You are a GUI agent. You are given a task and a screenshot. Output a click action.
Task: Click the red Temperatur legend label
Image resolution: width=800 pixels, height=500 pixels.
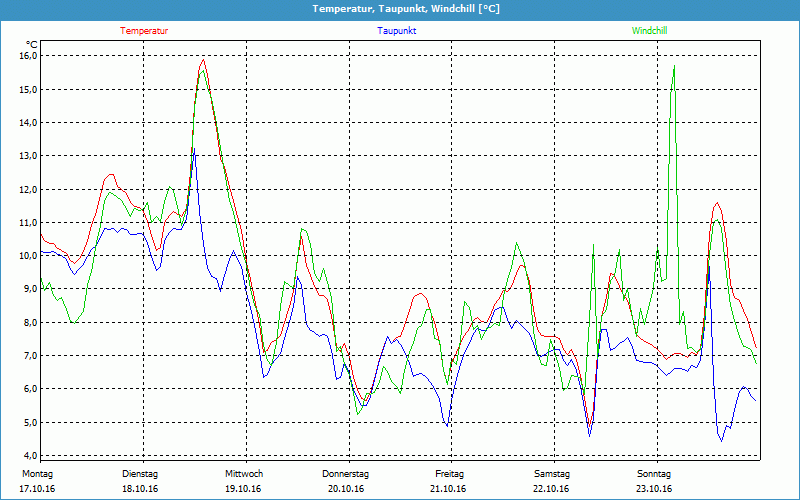tap(144, 31)
